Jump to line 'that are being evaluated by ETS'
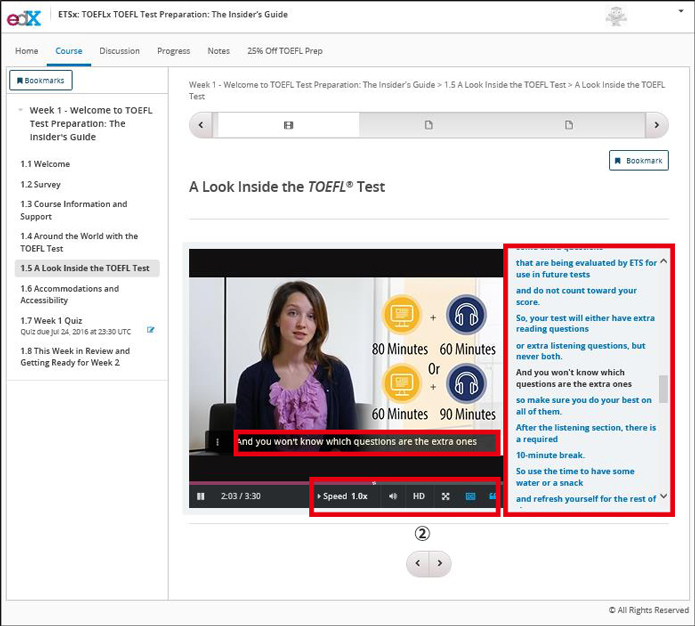Screen dimensions: 695x626 (586, 269)
